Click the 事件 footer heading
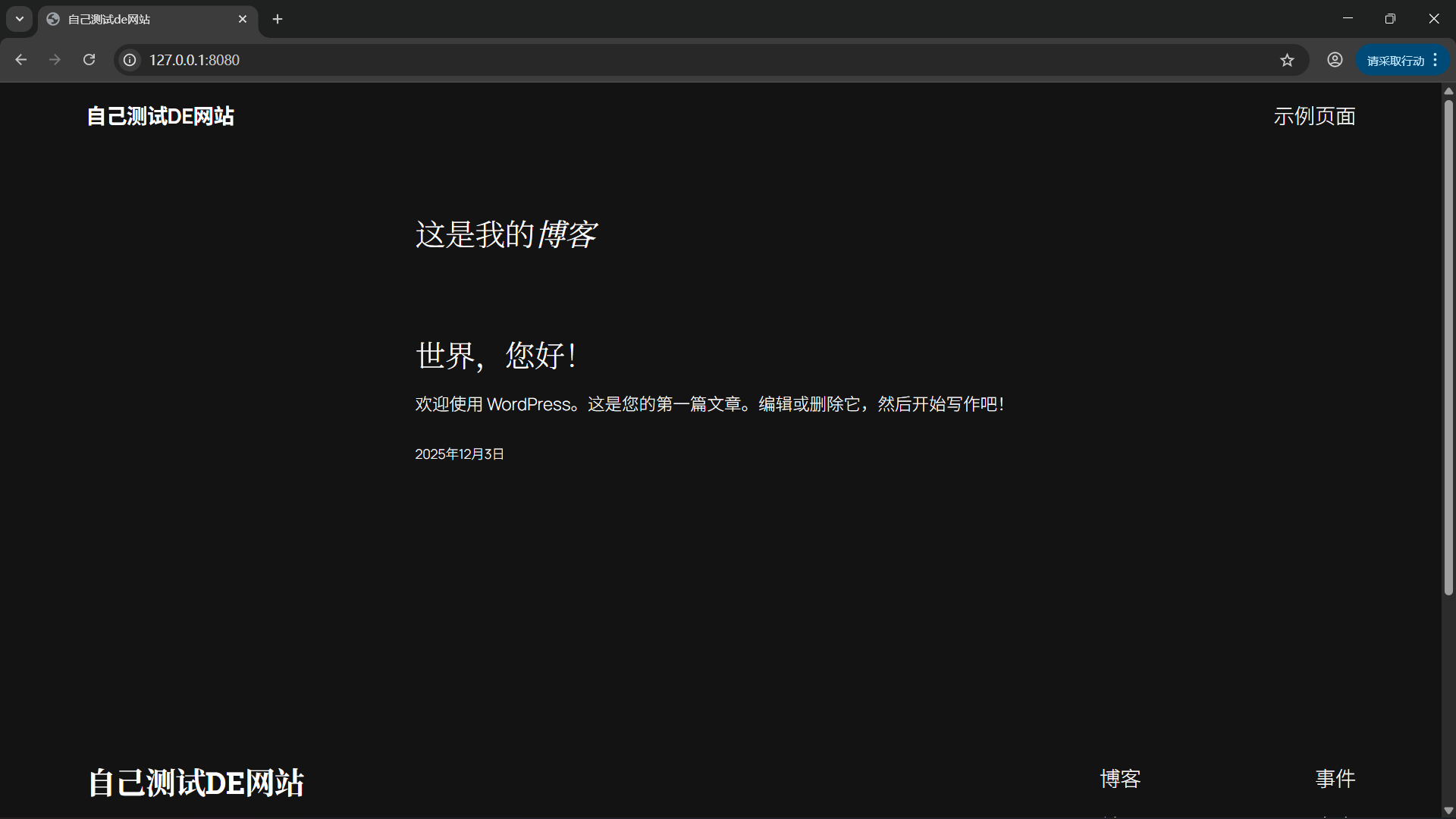This screenshot has width=1456, height=819. click(1335, 779)
